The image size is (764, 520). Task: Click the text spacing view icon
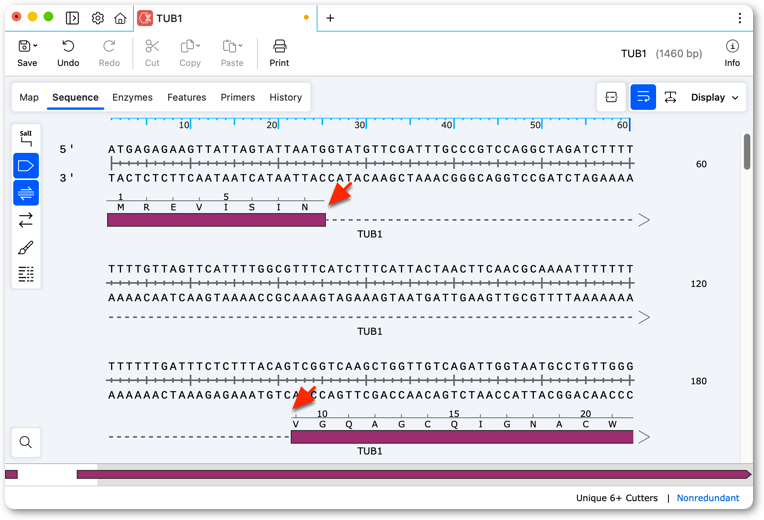click(670, 97)
